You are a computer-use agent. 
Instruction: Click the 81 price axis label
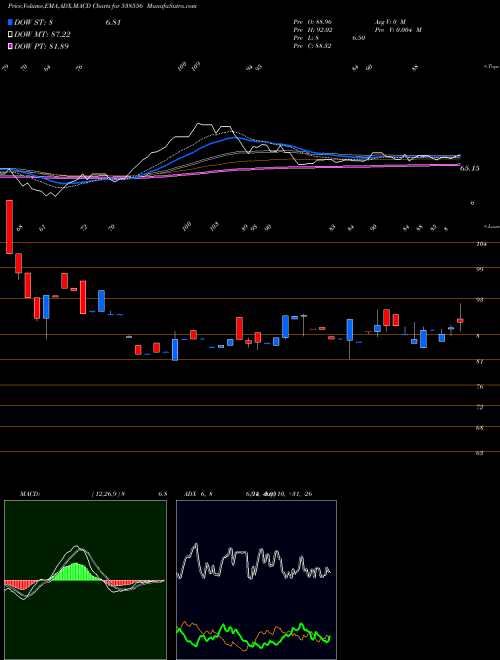[x=479, y=361]
